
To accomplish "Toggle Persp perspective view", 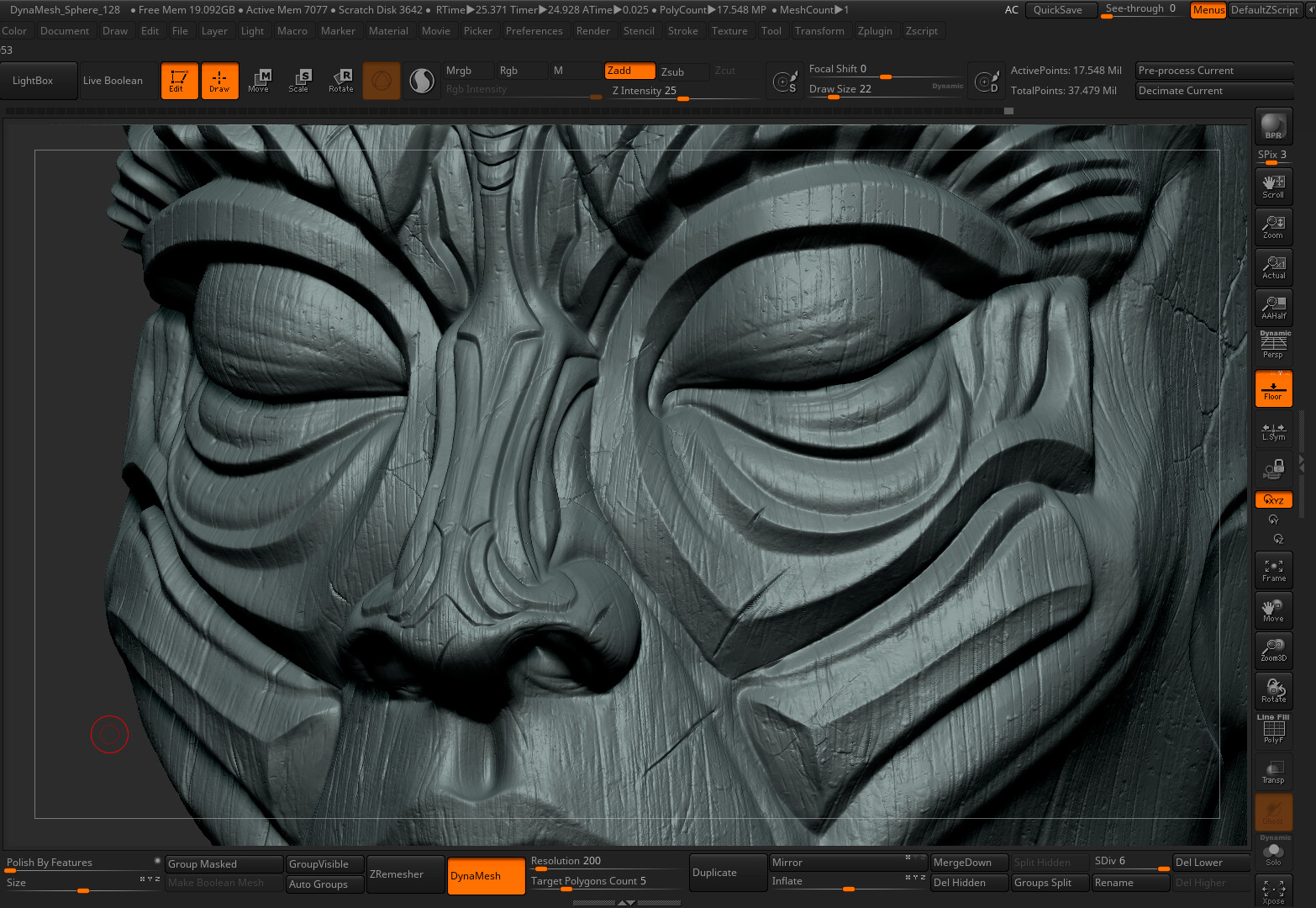I will point(1273,346).
